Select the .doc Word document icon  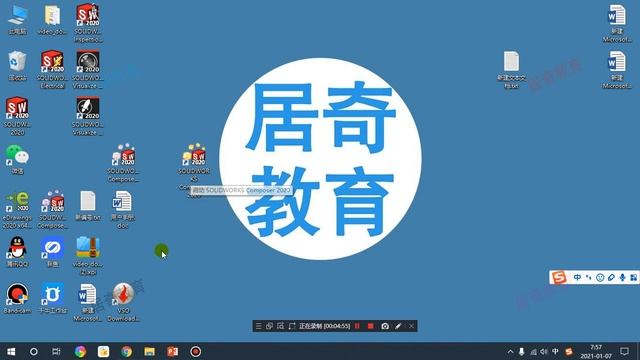[x=123, y=210]
